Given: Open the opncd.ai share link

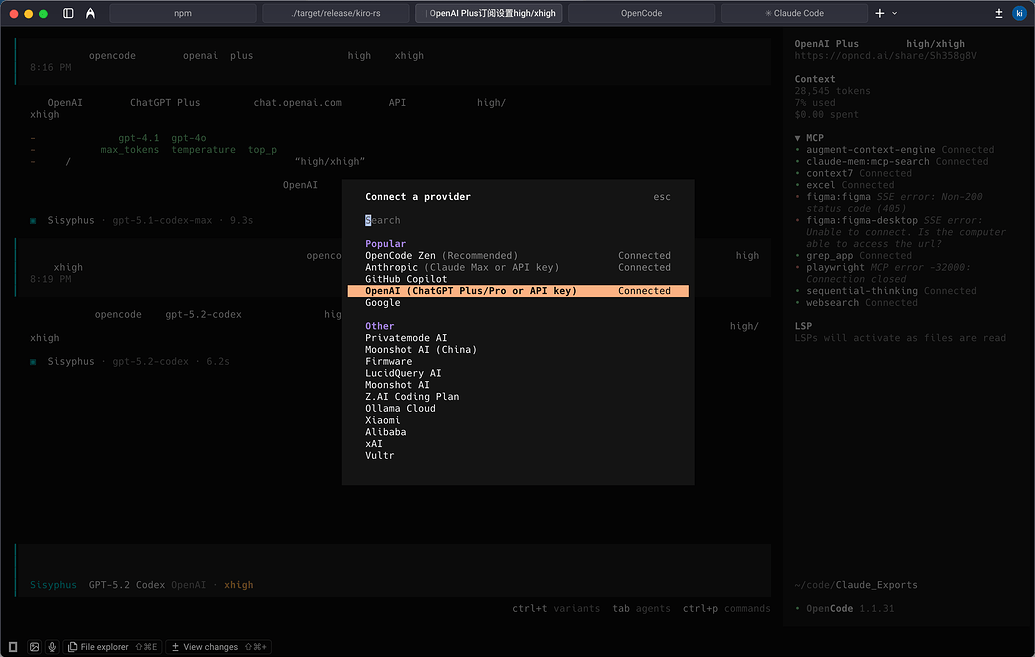Looking at the screenshot, I should coord(886,55).
